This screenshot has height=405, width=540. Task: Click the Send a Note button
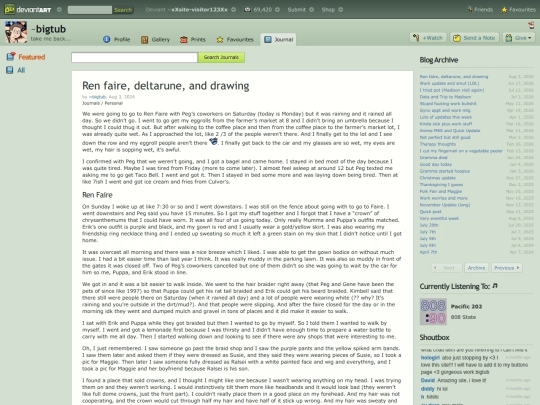[475, 38]
